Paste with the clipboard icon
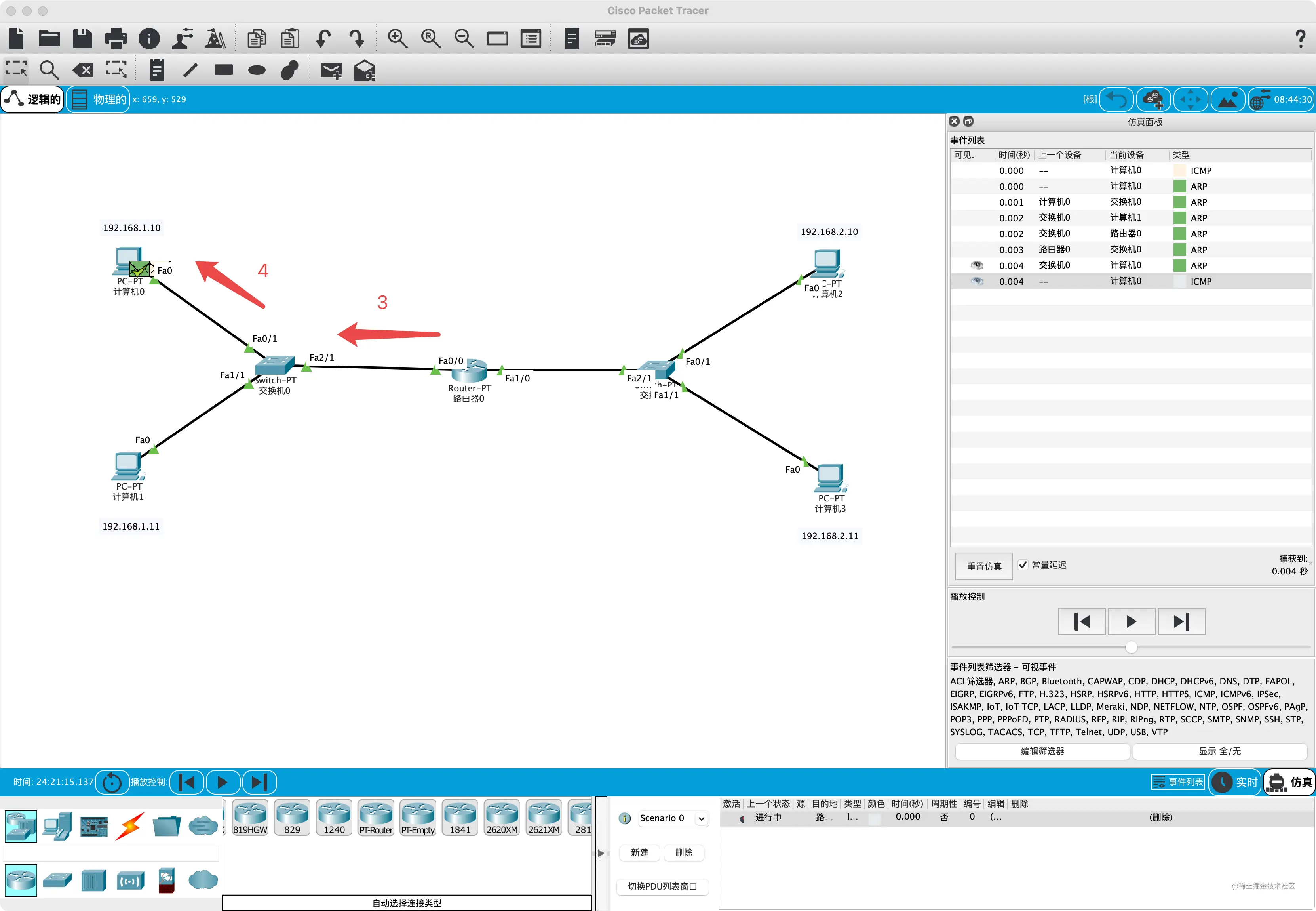Screen dimensions: 1316x911 (290, 38)
